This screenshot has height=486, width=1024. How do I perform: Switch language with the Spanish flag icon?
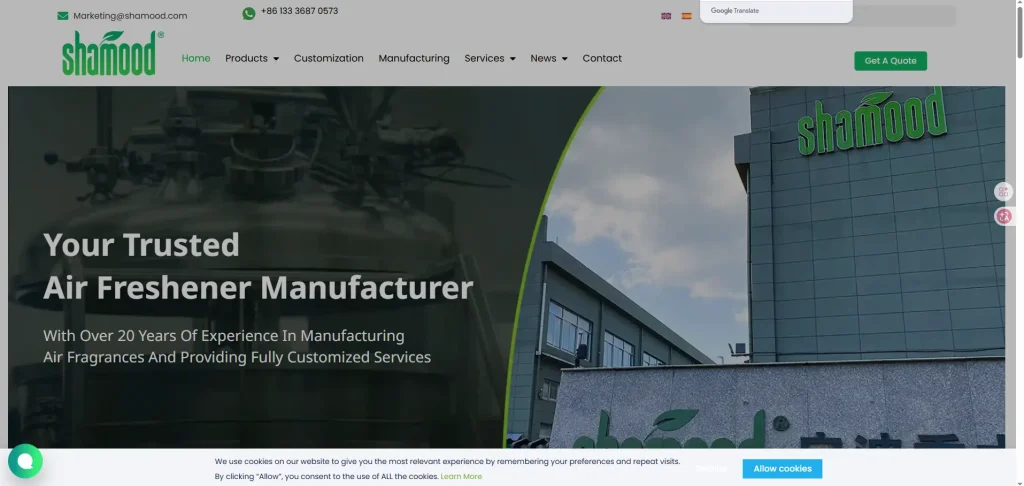[686, 16]
